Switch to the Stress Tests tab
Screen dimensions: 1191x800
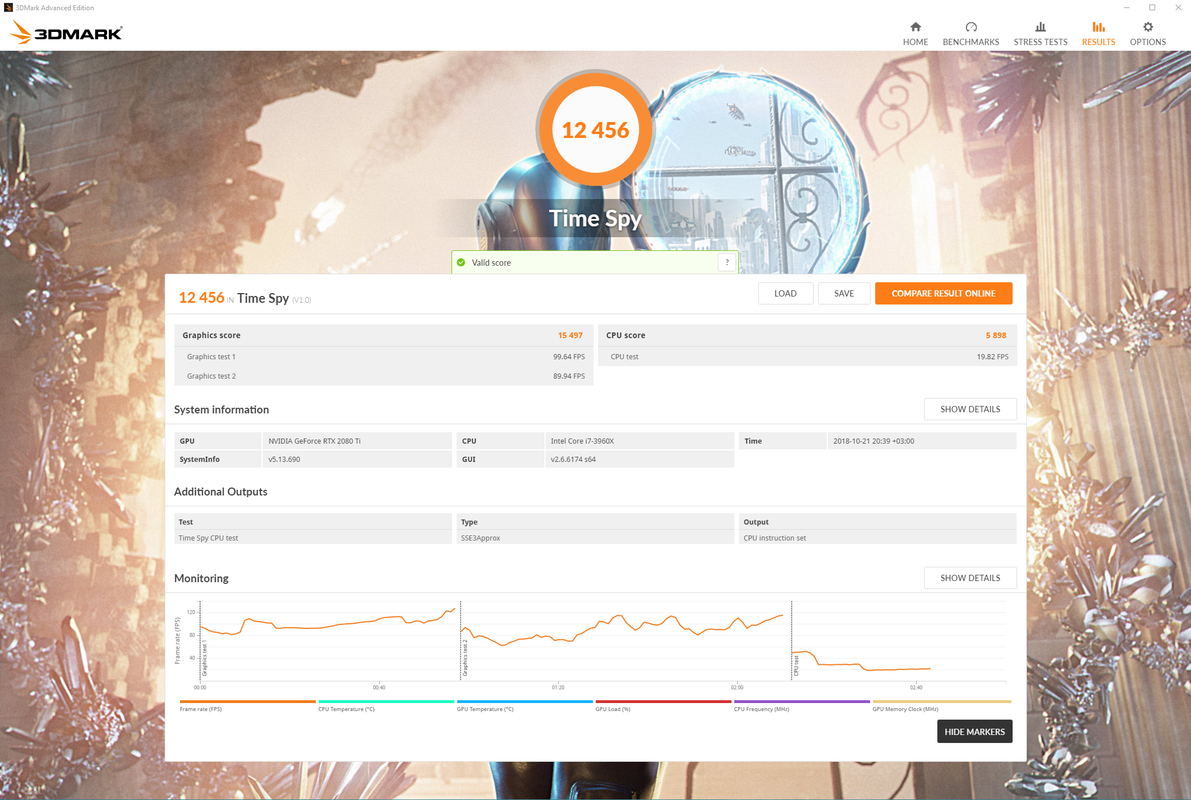click(x=1040, y=34)
